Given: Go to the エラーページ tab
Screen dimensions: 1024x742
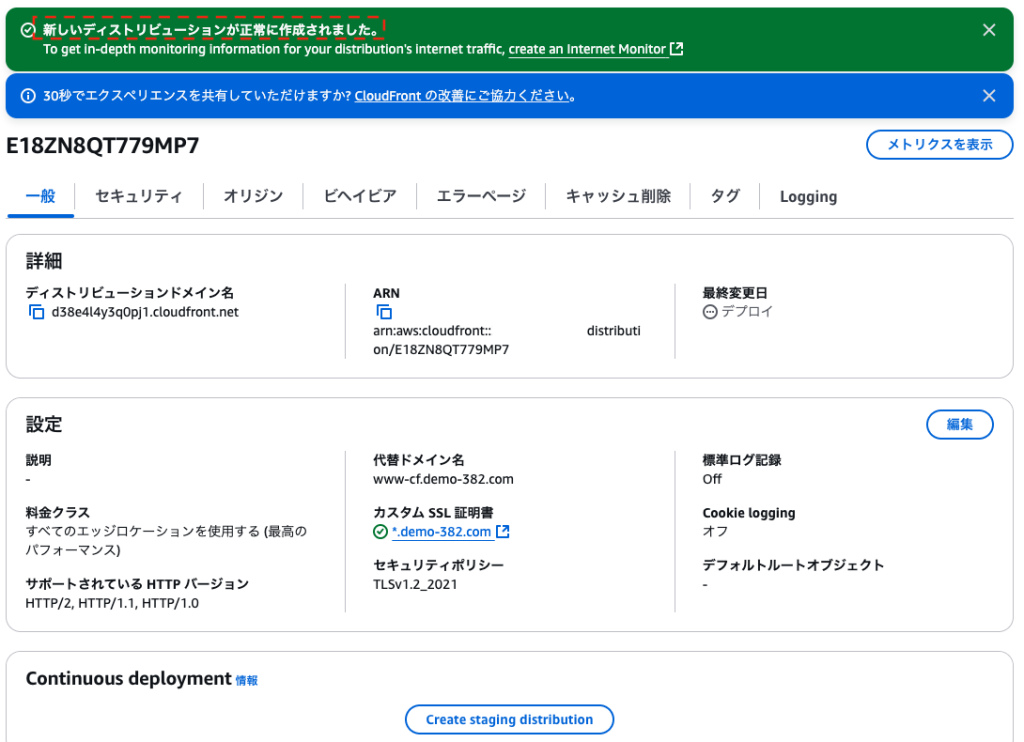Looking at the screenshot, I should pos(481,196).
